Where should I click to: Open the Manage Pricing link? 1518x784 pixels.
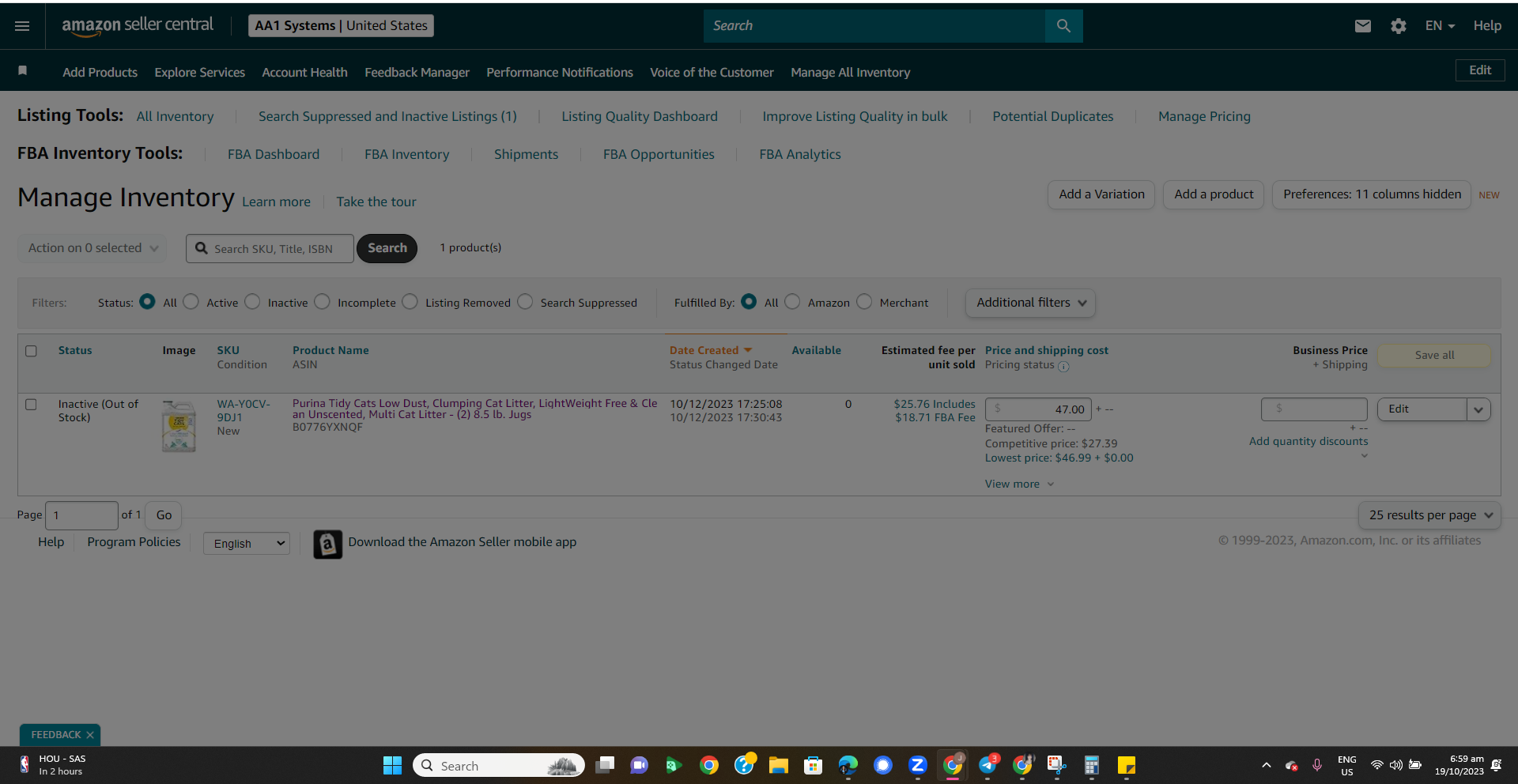pos(1204,117)
